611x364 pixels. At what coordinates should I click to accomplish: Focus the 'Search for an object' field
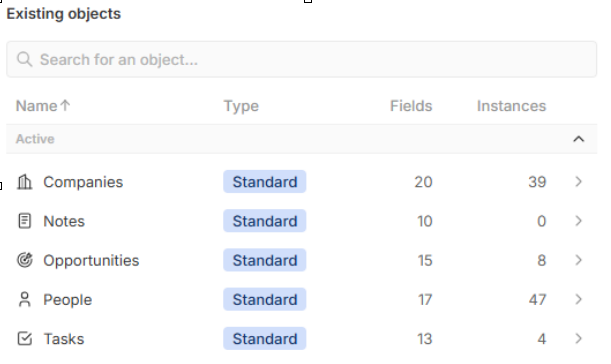(x=302, y=59)
